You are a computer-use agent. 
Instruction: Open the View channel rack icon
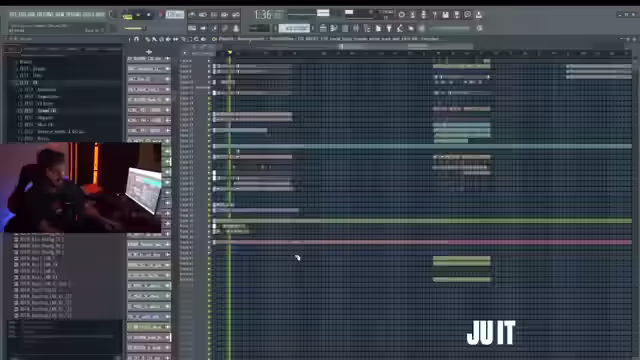click(345, 28)
